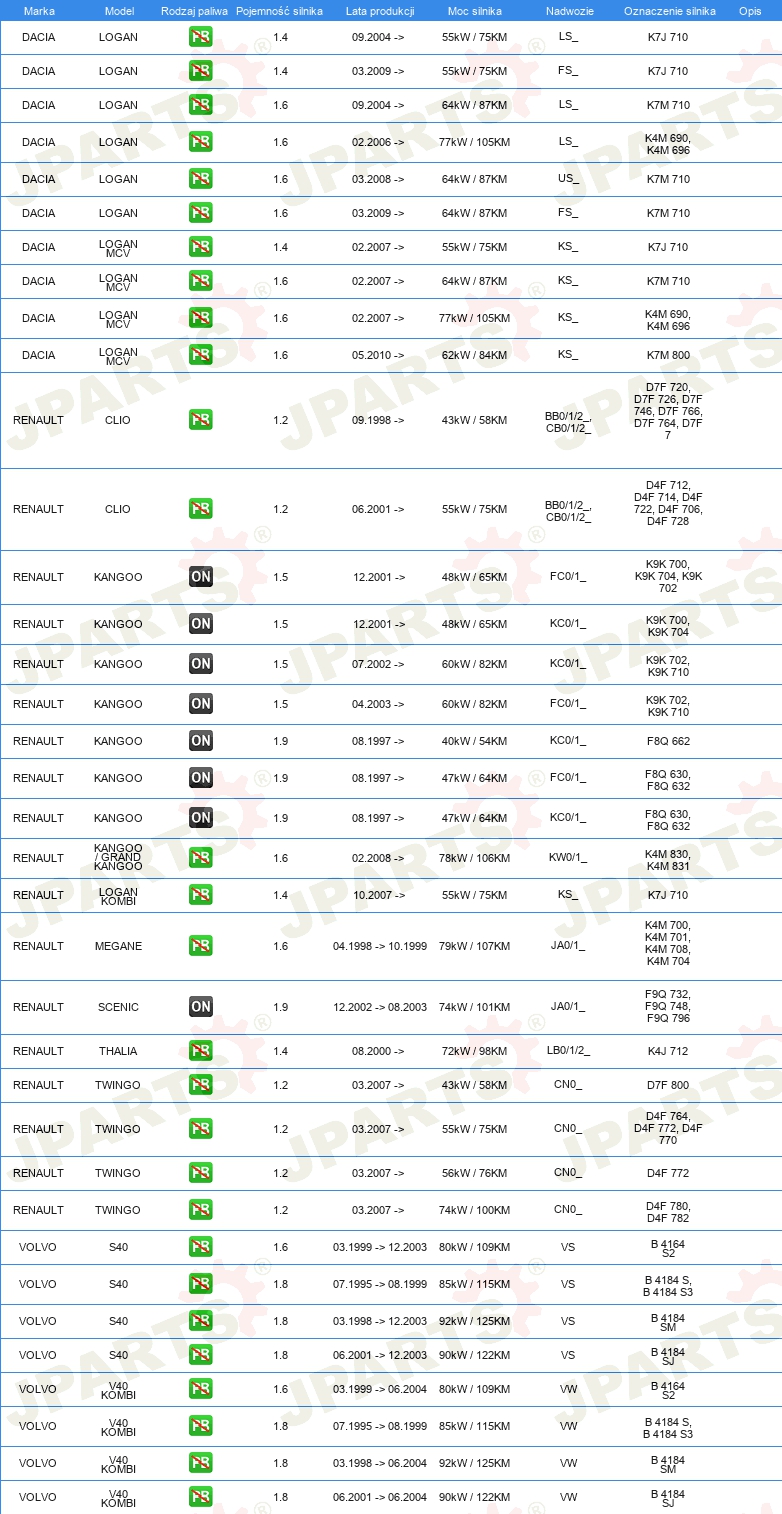This screenshot has height=1514, width=782.
Task: Click the F8Q 662 engine code cell
Action: tap(668, 741)
